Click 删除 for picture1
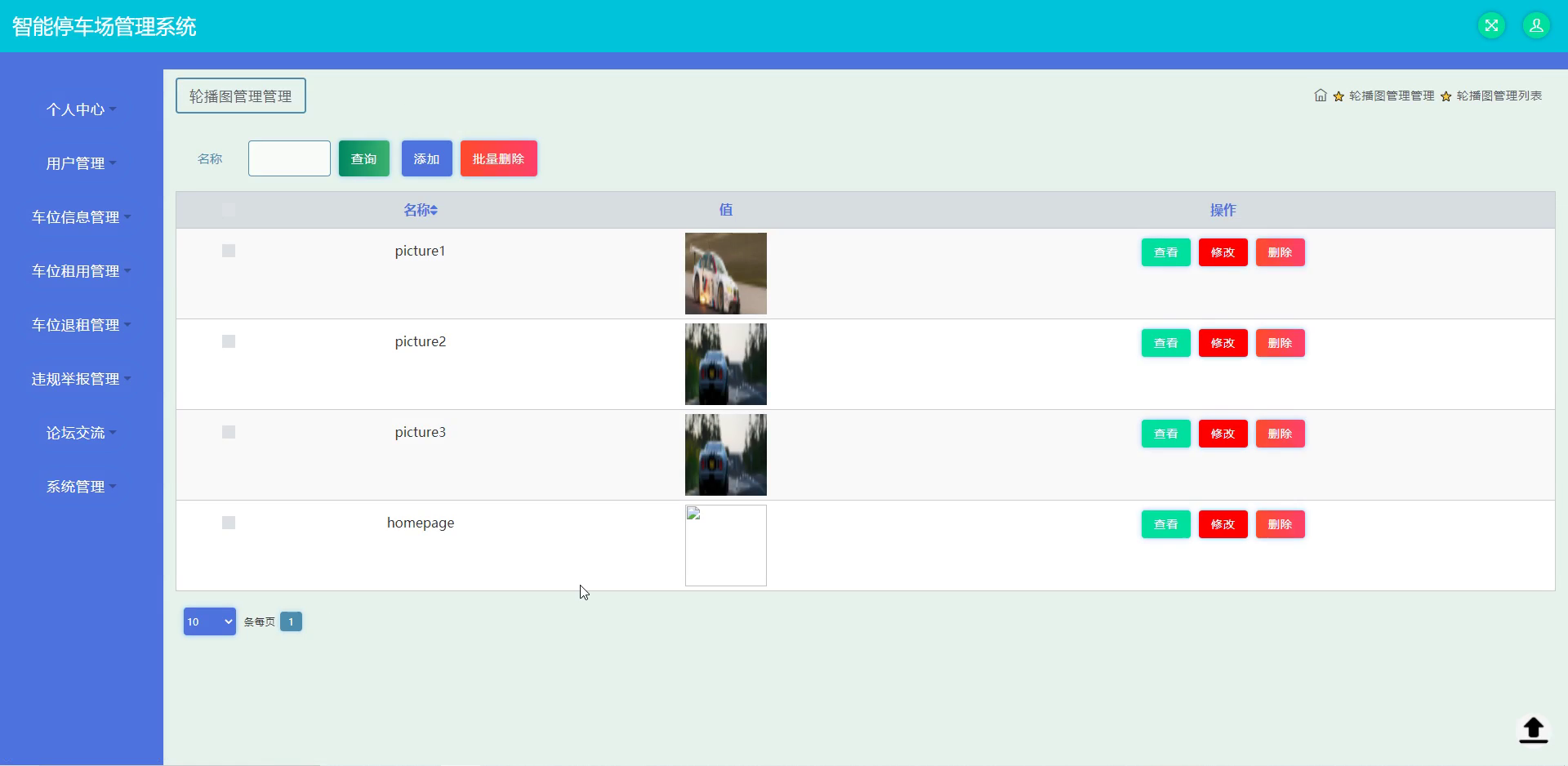The image size is (1568, 766). coord(1281,252)
